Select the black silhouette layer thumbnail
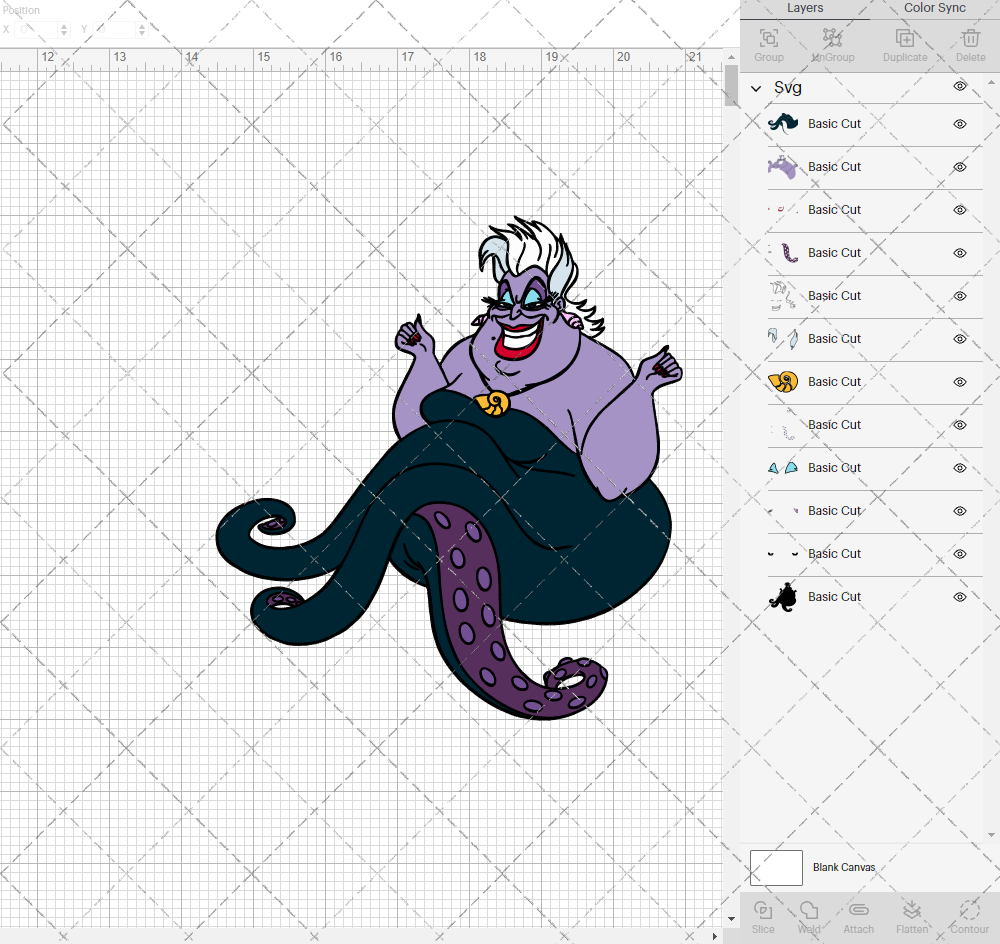The height and width of the screenshot is (944, 1000). pos(783,596)
